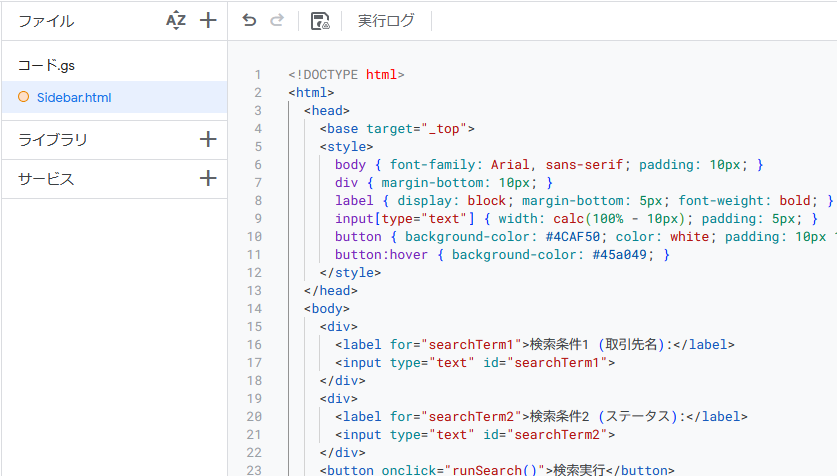Add a new file with plus icon
The image size is (837, 476).
(208, 20)
